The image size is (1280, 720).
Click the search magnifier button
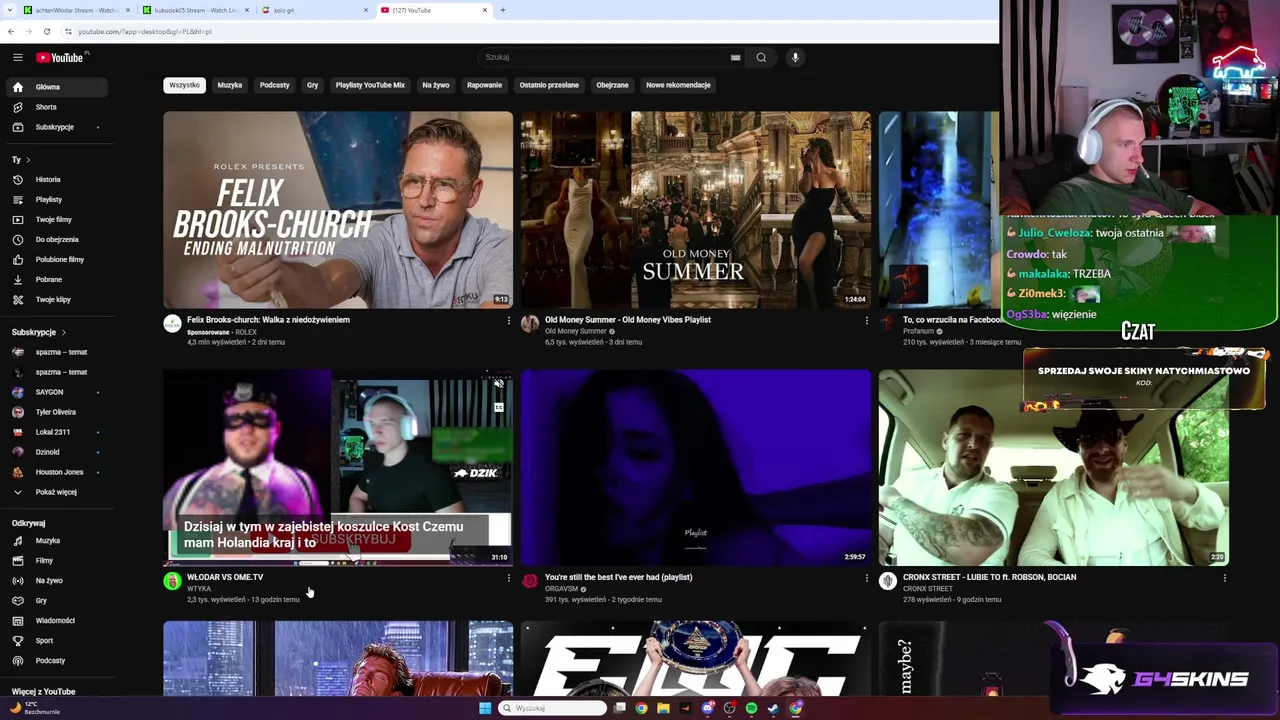pos(761,57)
